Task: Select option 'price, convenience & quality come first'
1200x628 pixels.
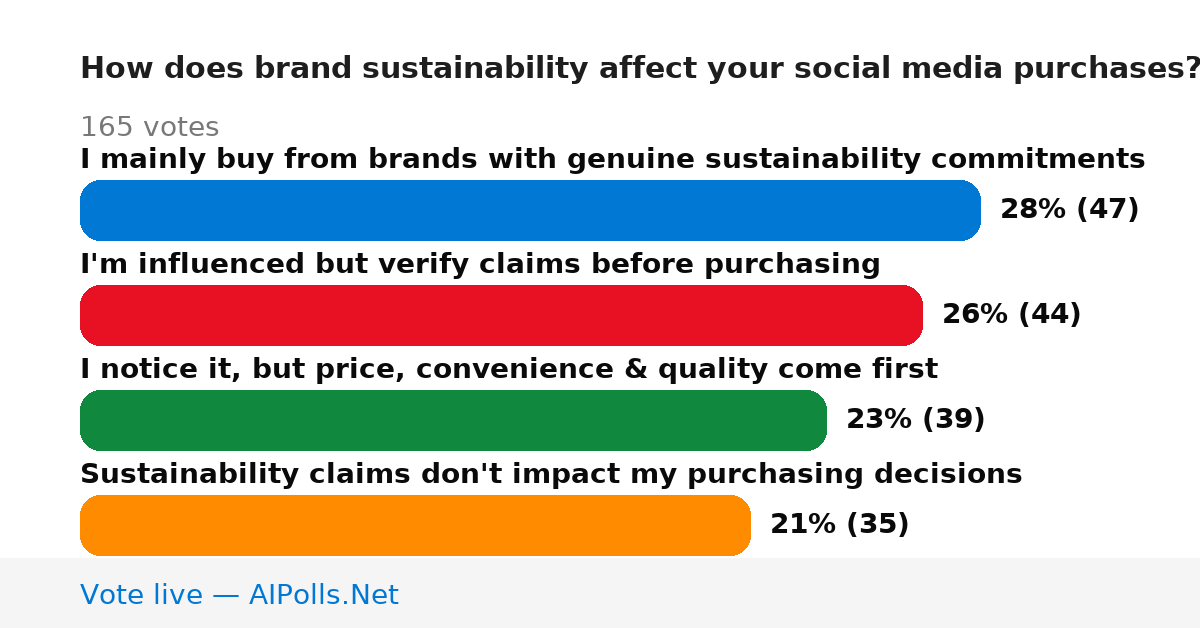Action: (508, 369)
